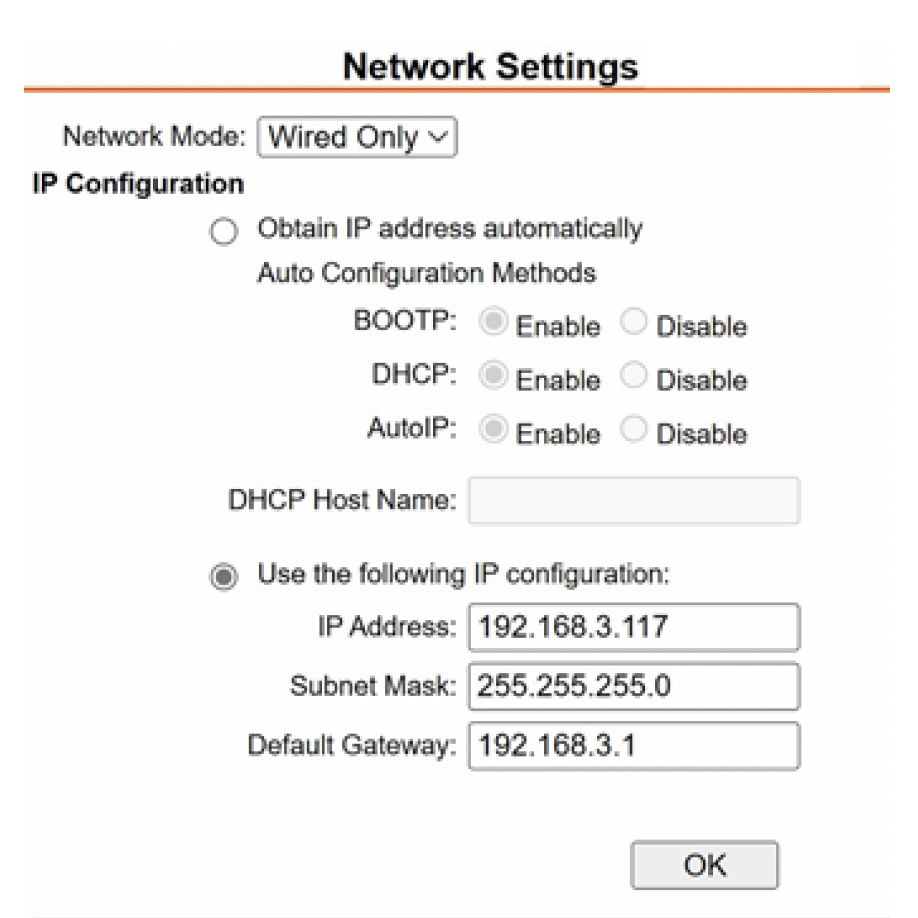Enable DHCP auto configuration
918x918 pixels.
[490, 378]
